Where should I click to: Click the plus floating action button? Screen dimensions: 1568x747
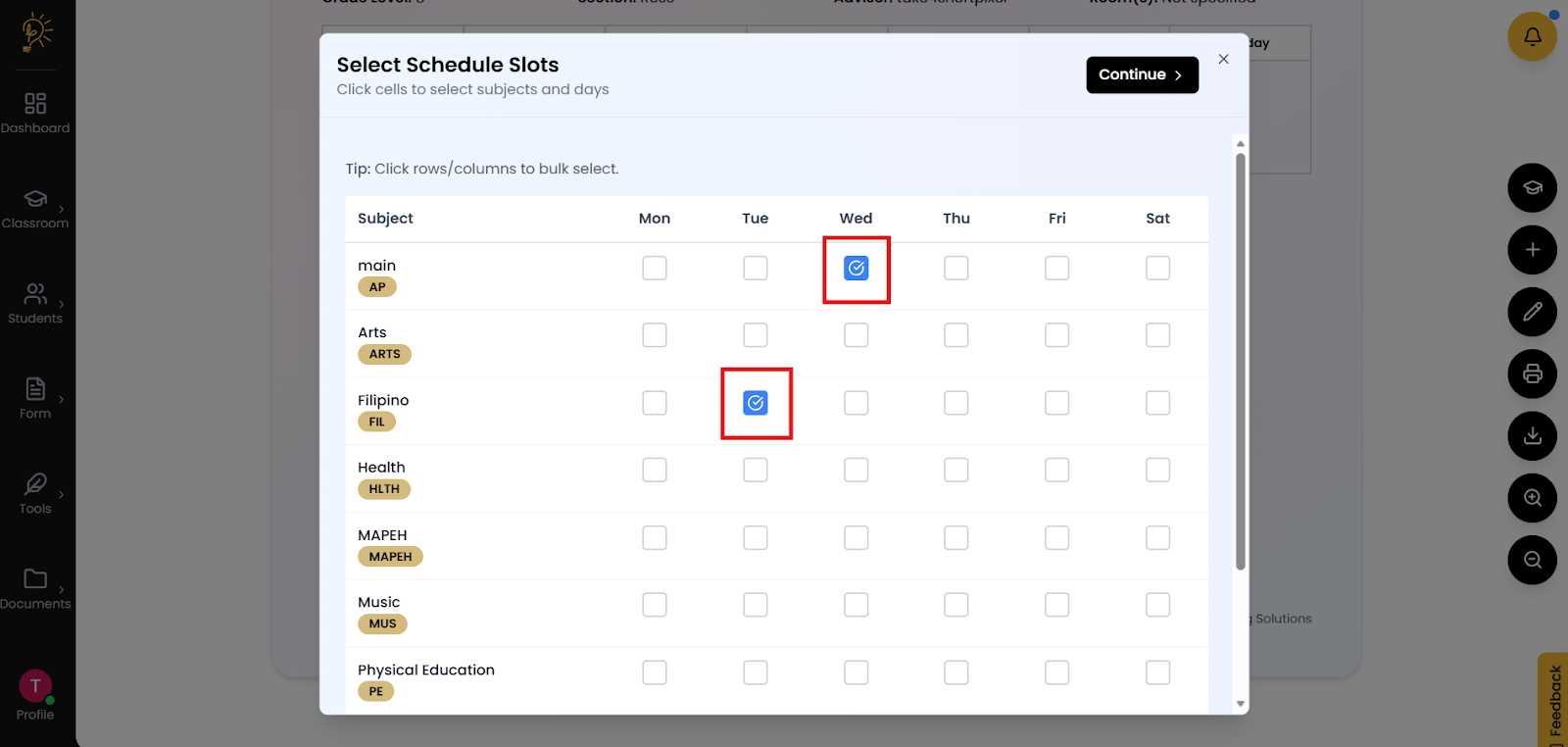1532,250
